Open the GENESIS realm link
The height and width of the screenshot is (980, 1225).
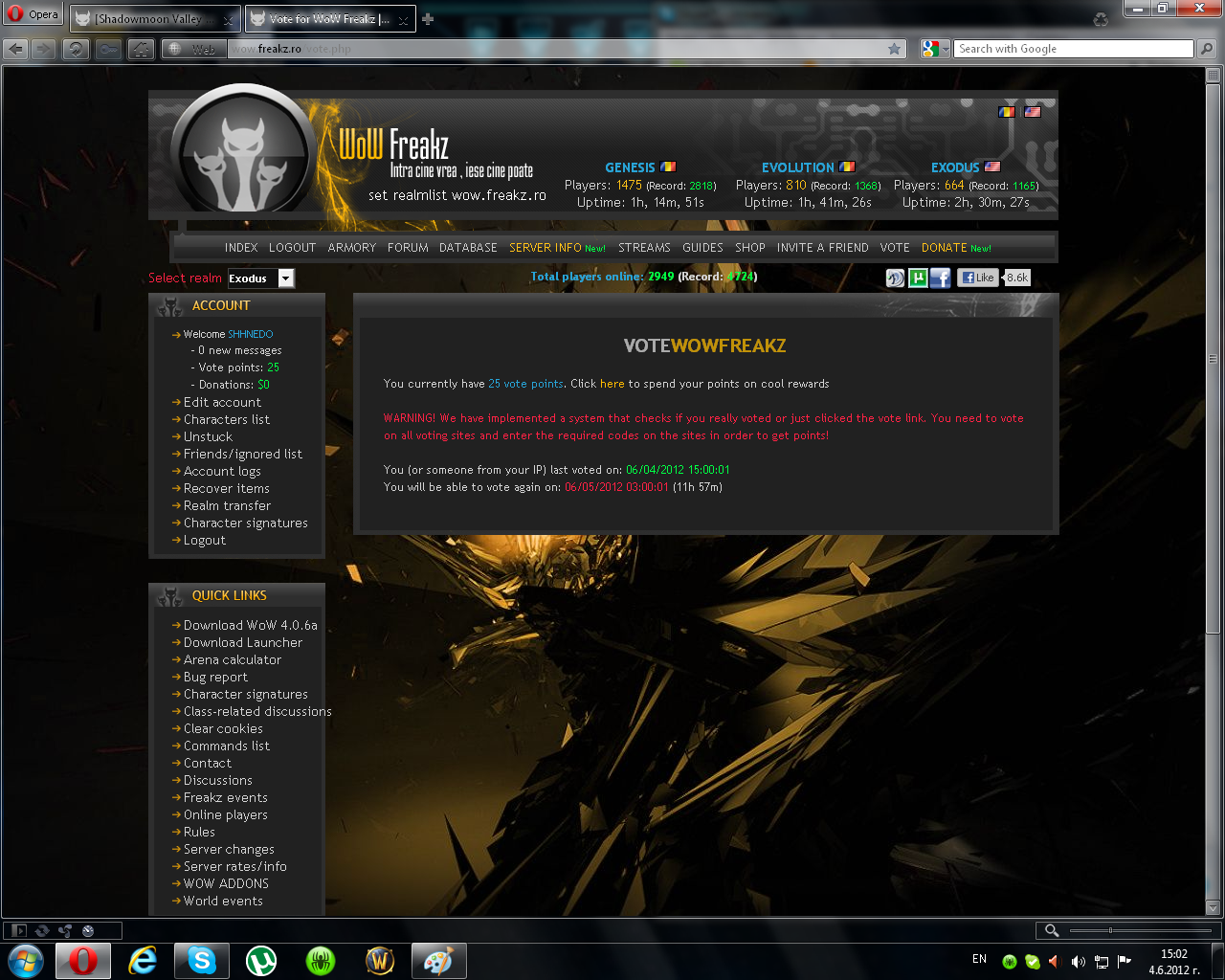pos(630,167)
